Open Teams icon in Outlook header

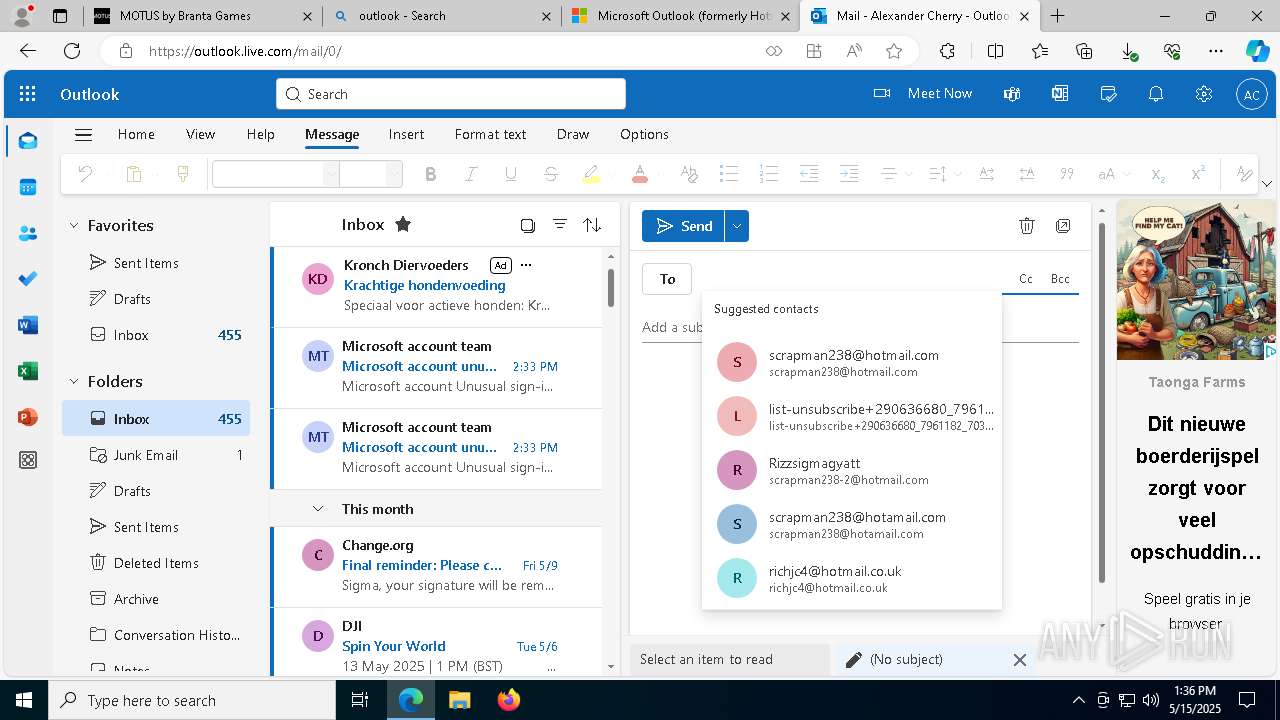[x=1012, y=94]
